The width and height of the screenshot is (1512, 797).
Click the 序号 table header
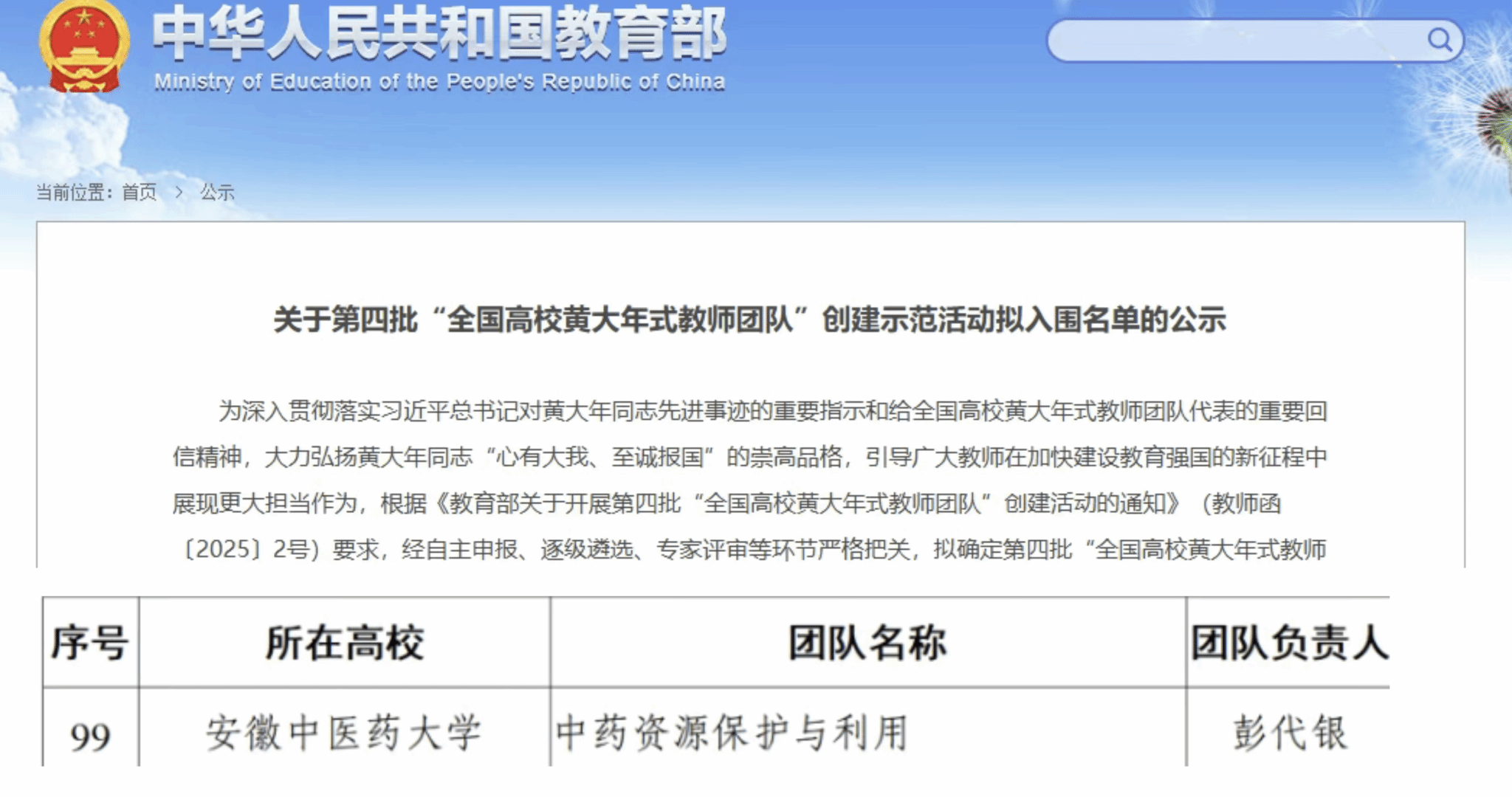(x=90, y=642)
